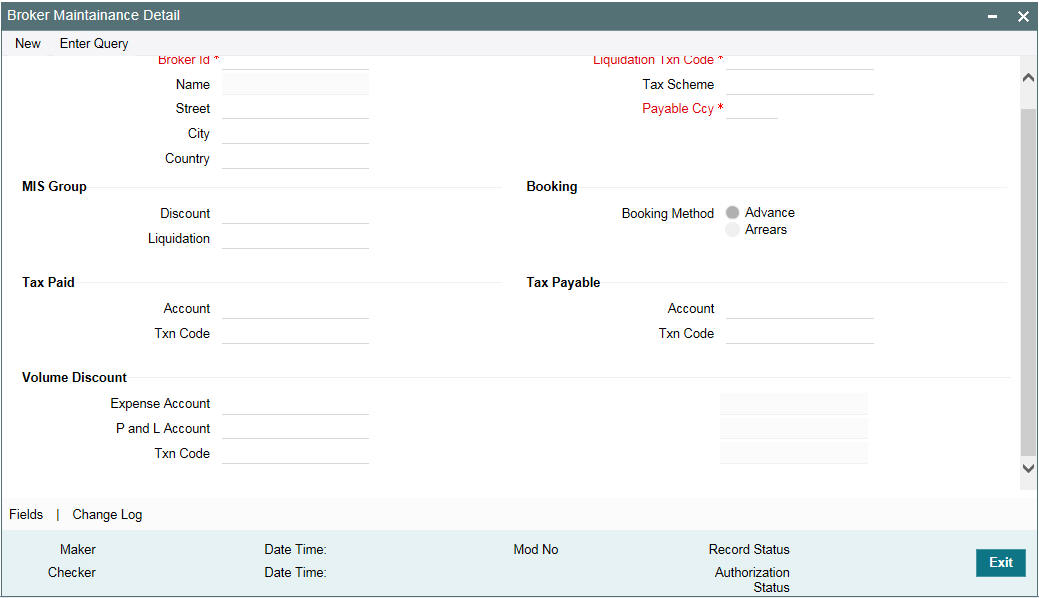Click the 'MIS Group' section heading
This screenshot has height=598, width=1039.
[x=54, y=186]
